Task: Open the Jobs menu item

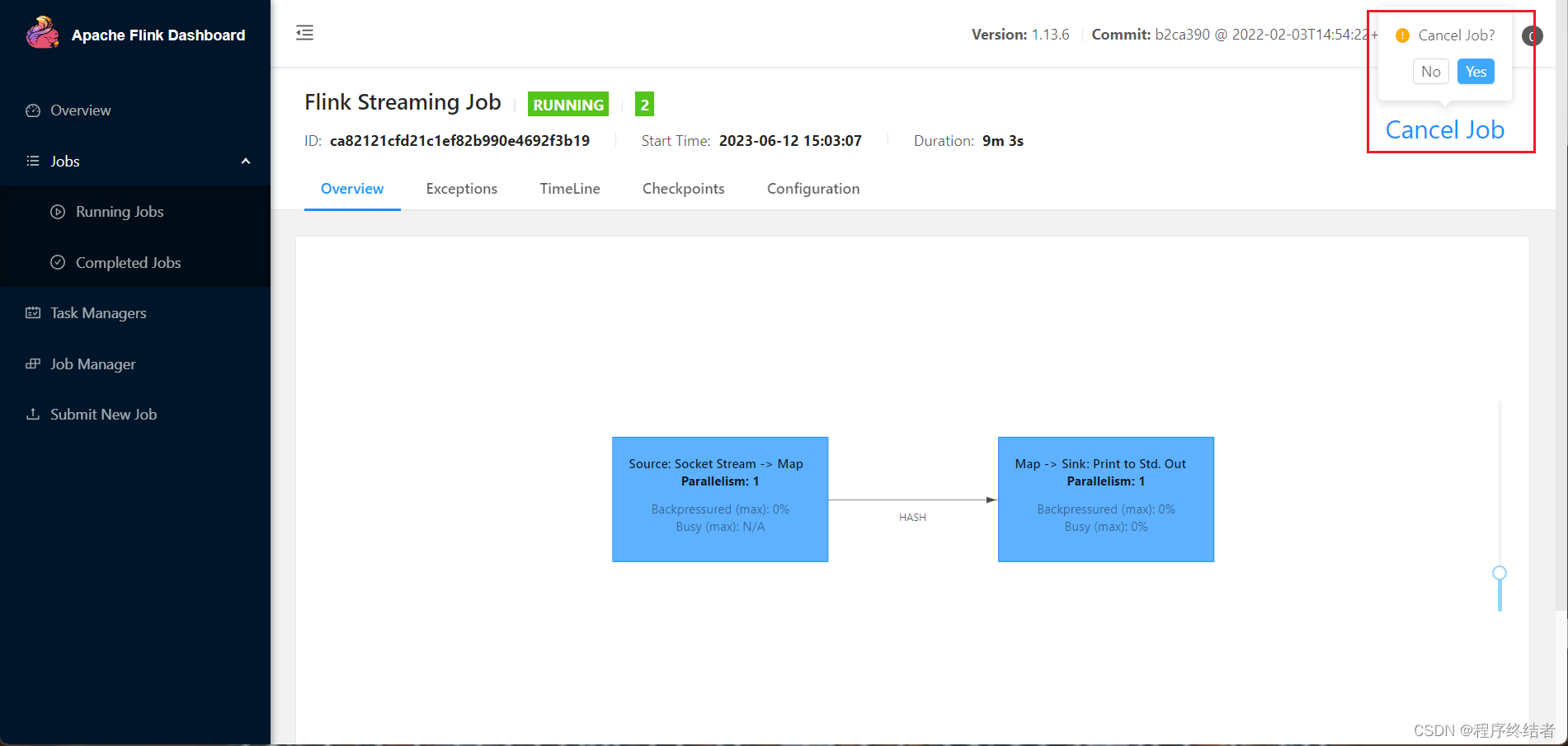Action: 135,162
